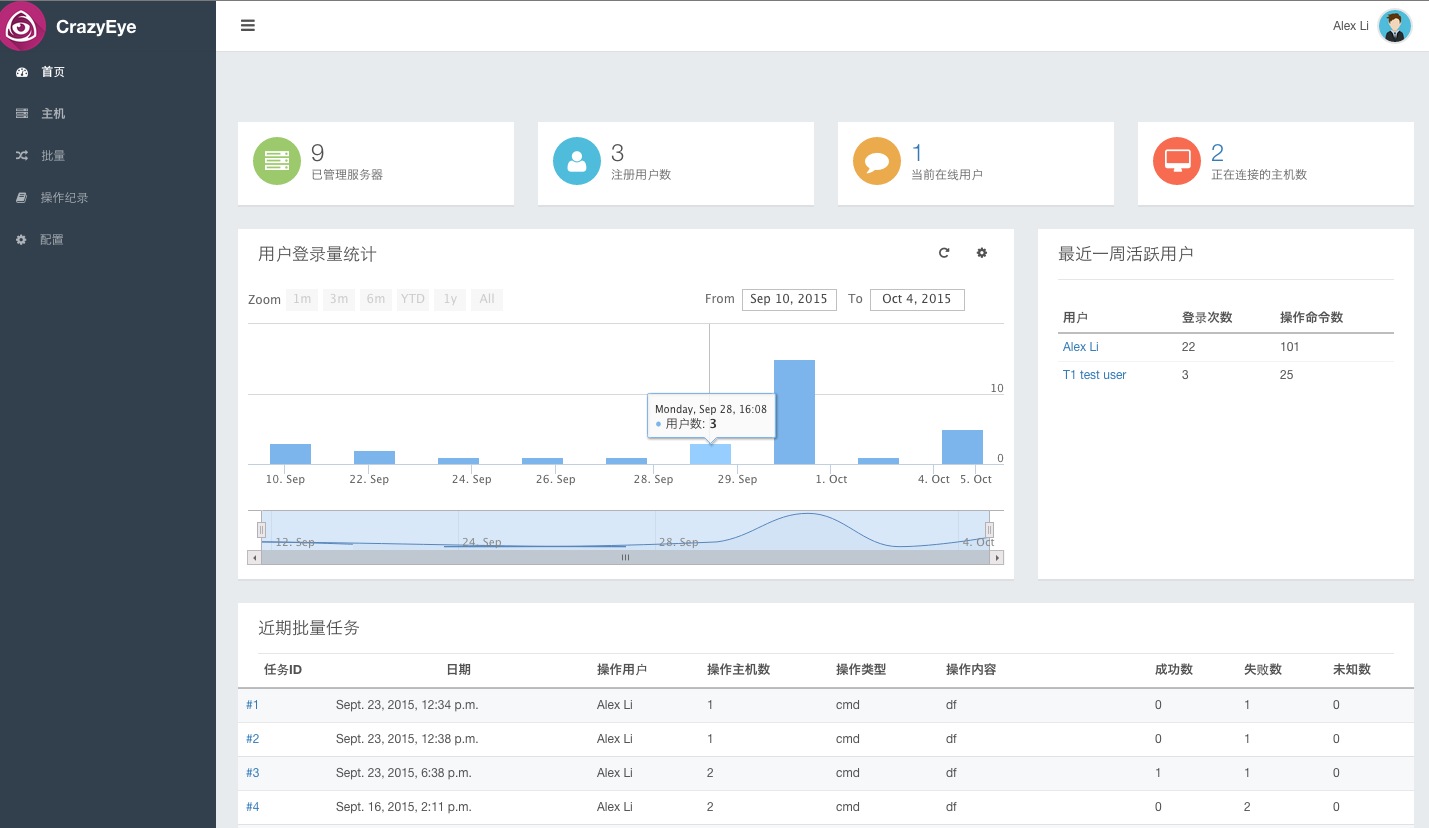Screen dimensions: 1429x828
Task: Click the CrazyEye eye logo
Action: pyautogui.click(x=23, y=26)
